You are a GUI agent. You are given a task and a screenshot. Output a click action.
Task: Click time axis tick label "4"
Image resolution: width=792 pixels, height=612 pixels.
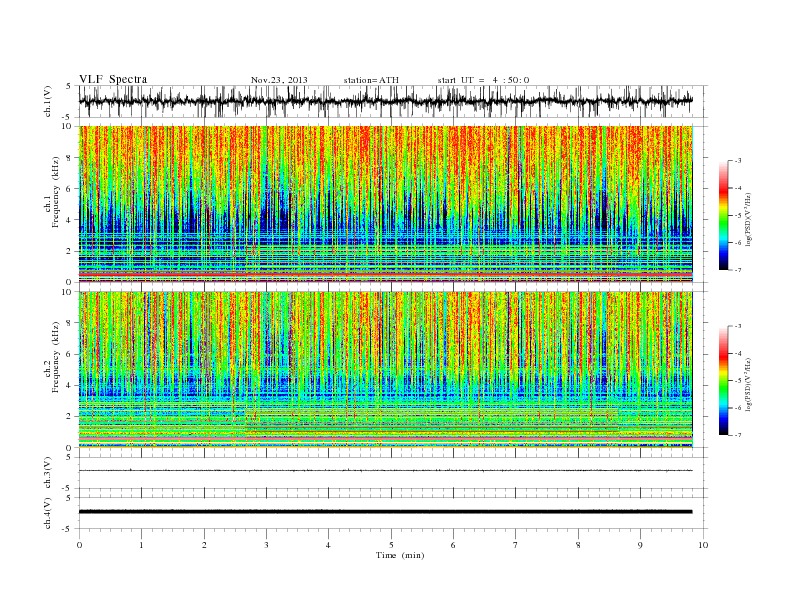click(328, 545)
